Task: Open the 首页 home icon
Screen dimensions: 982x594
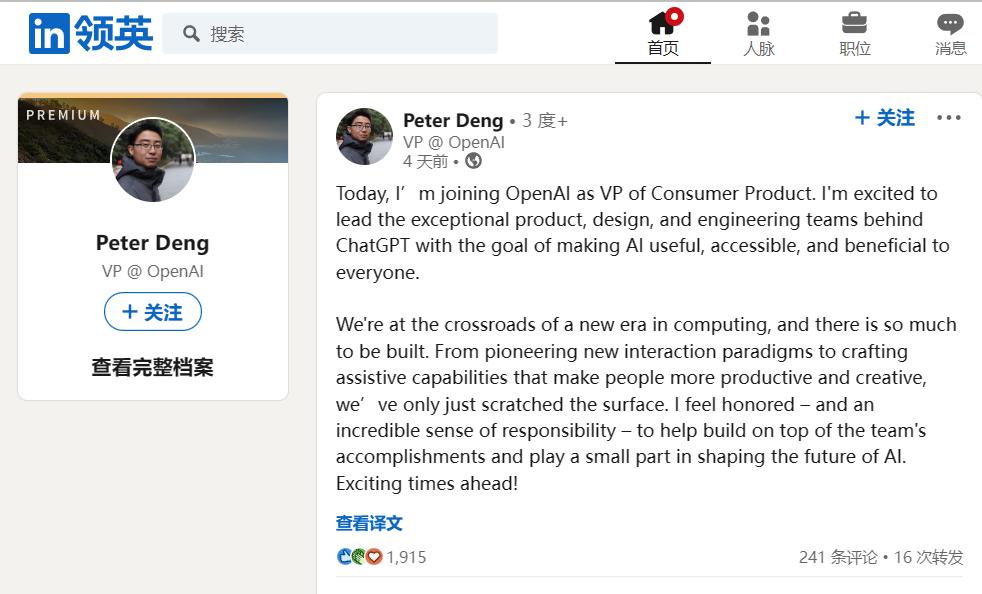Action: pos(663,23)
